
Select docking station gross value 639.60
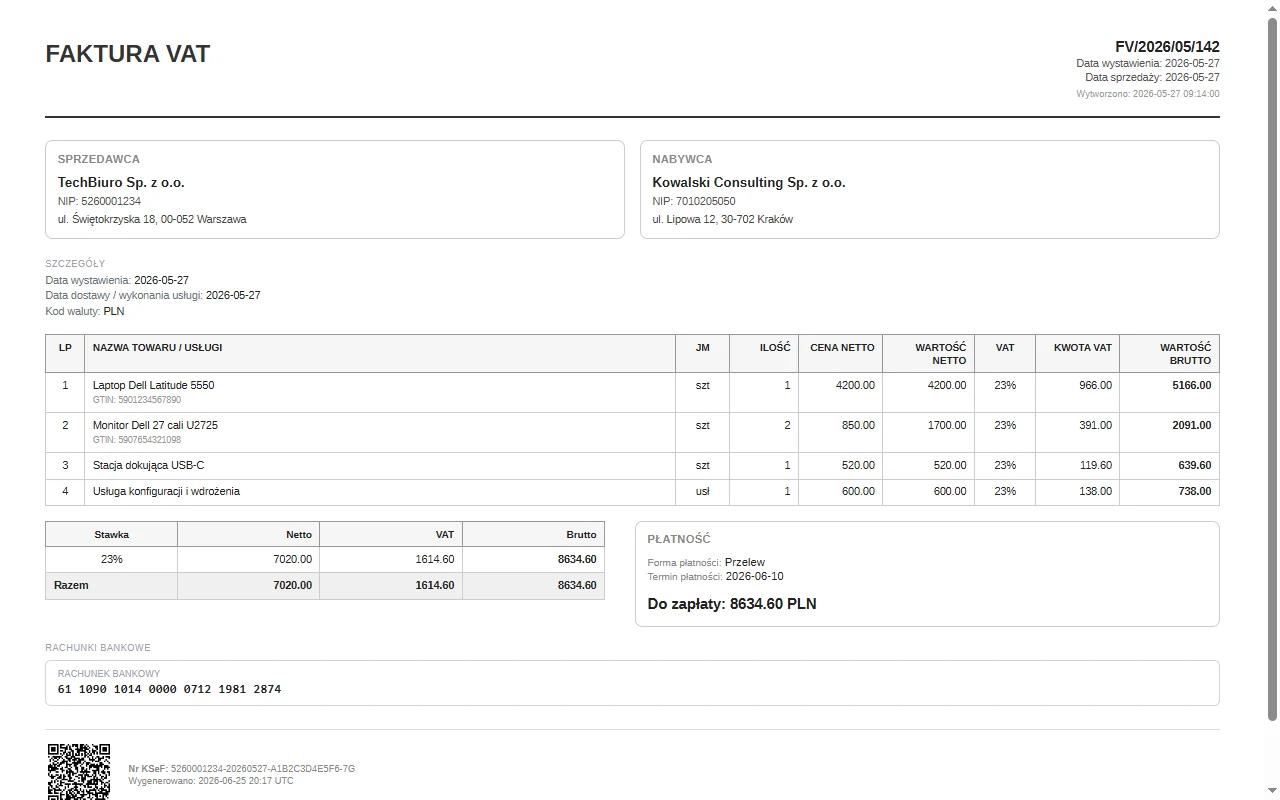1195,465
